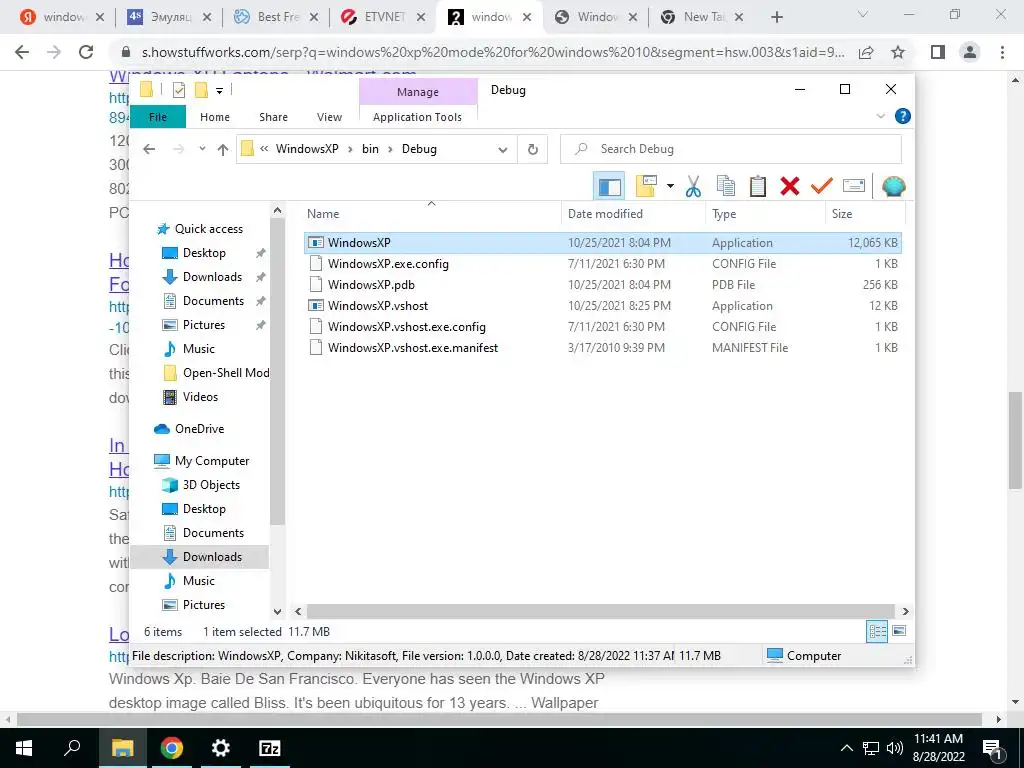The image size is (1024, 768).
Task: Reload the page in Chrome
Action: pos(86,52)
